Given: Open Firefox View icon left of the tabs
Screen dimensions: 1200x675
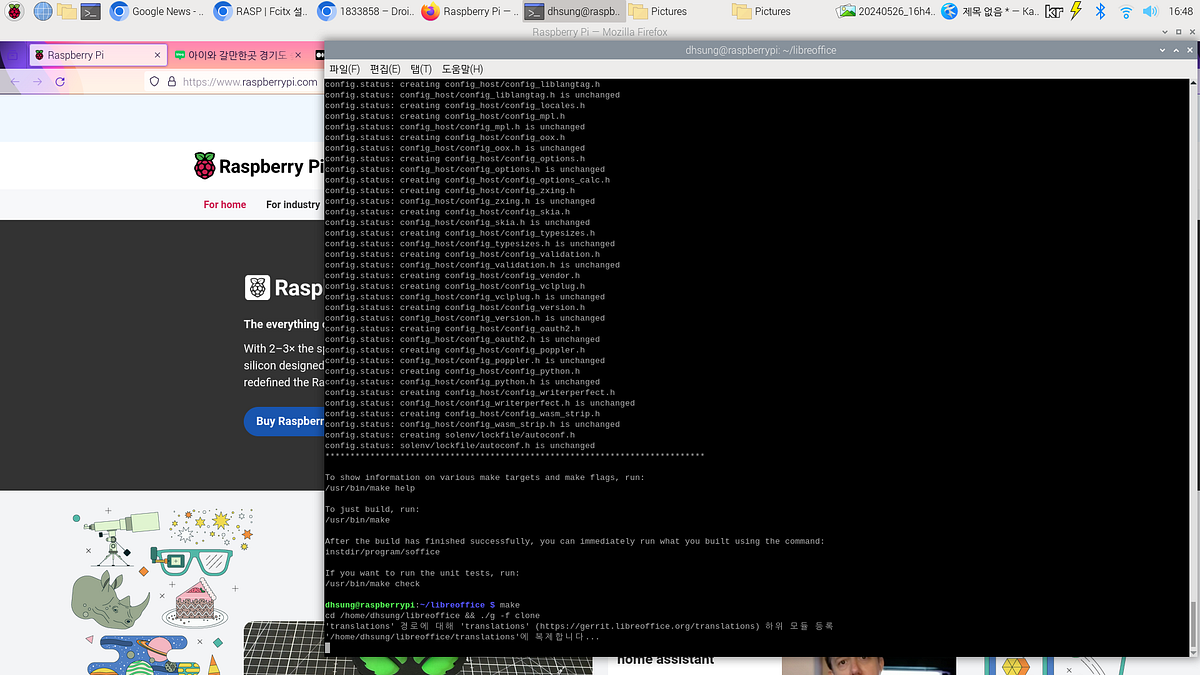Looking at the screenshot, I should [x=11, y=55].
